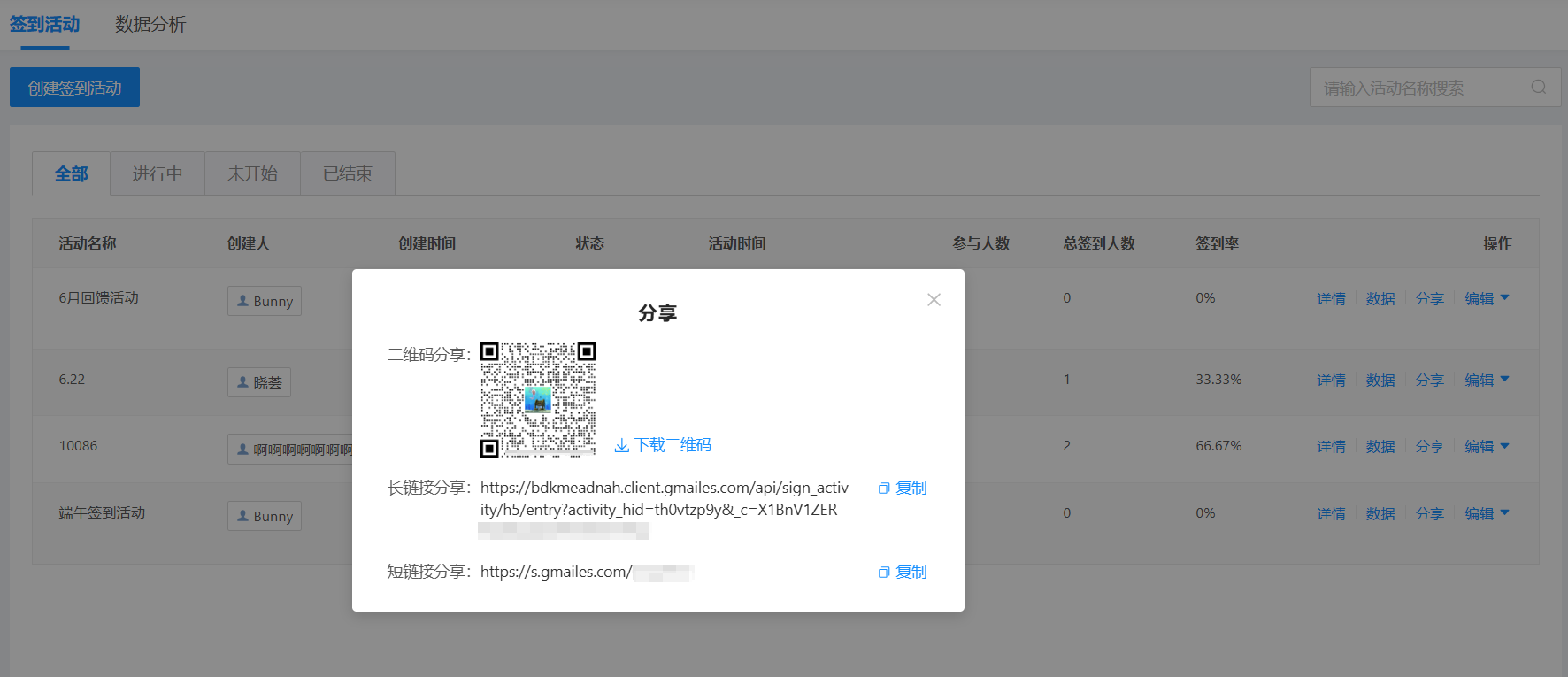Click the 下载二维码 download link
Image resolution: width=1568 pixels, height=677 pixels.
click(x=663, y=445)
